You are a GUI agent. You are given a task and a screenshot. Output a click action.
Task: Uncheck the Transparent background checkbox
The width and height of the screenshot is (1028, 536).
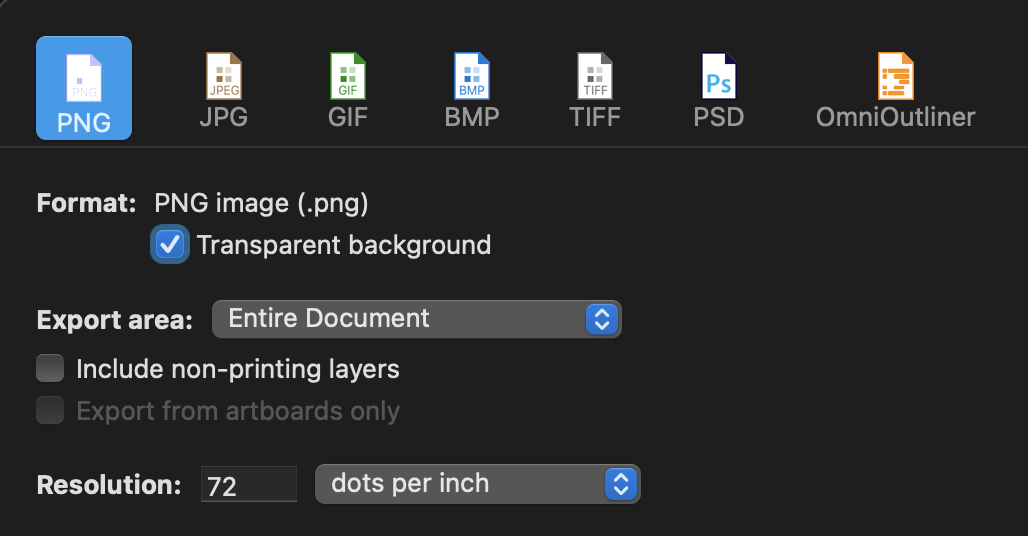170,245
